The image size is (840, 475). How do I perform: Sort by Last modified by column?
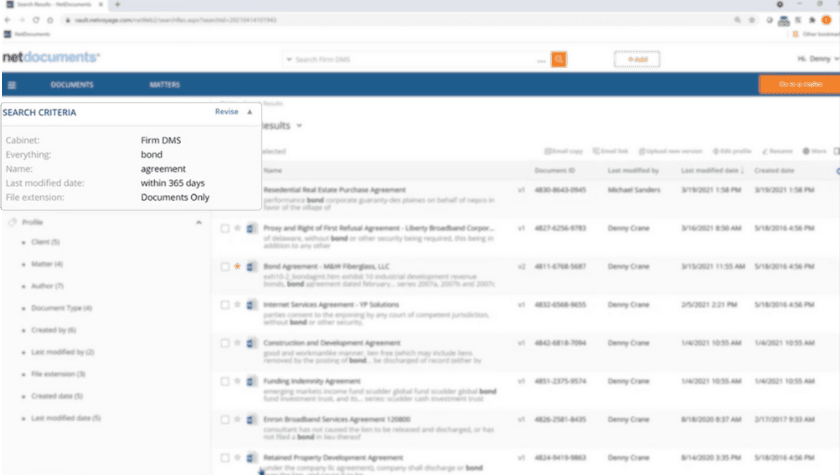[633, 170]
